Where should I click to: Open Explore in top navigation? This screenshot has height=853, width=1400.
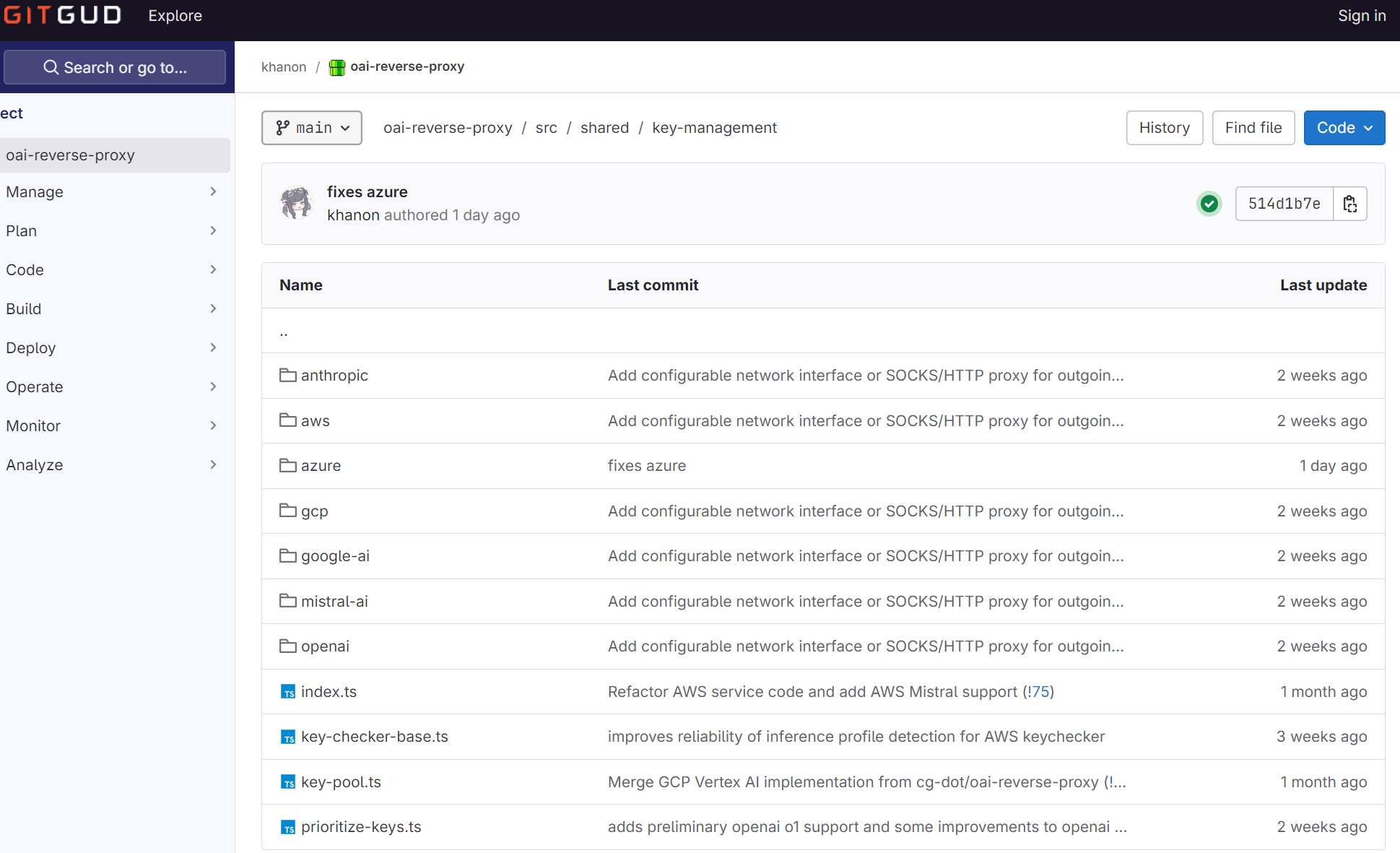(x=175, y=16)
